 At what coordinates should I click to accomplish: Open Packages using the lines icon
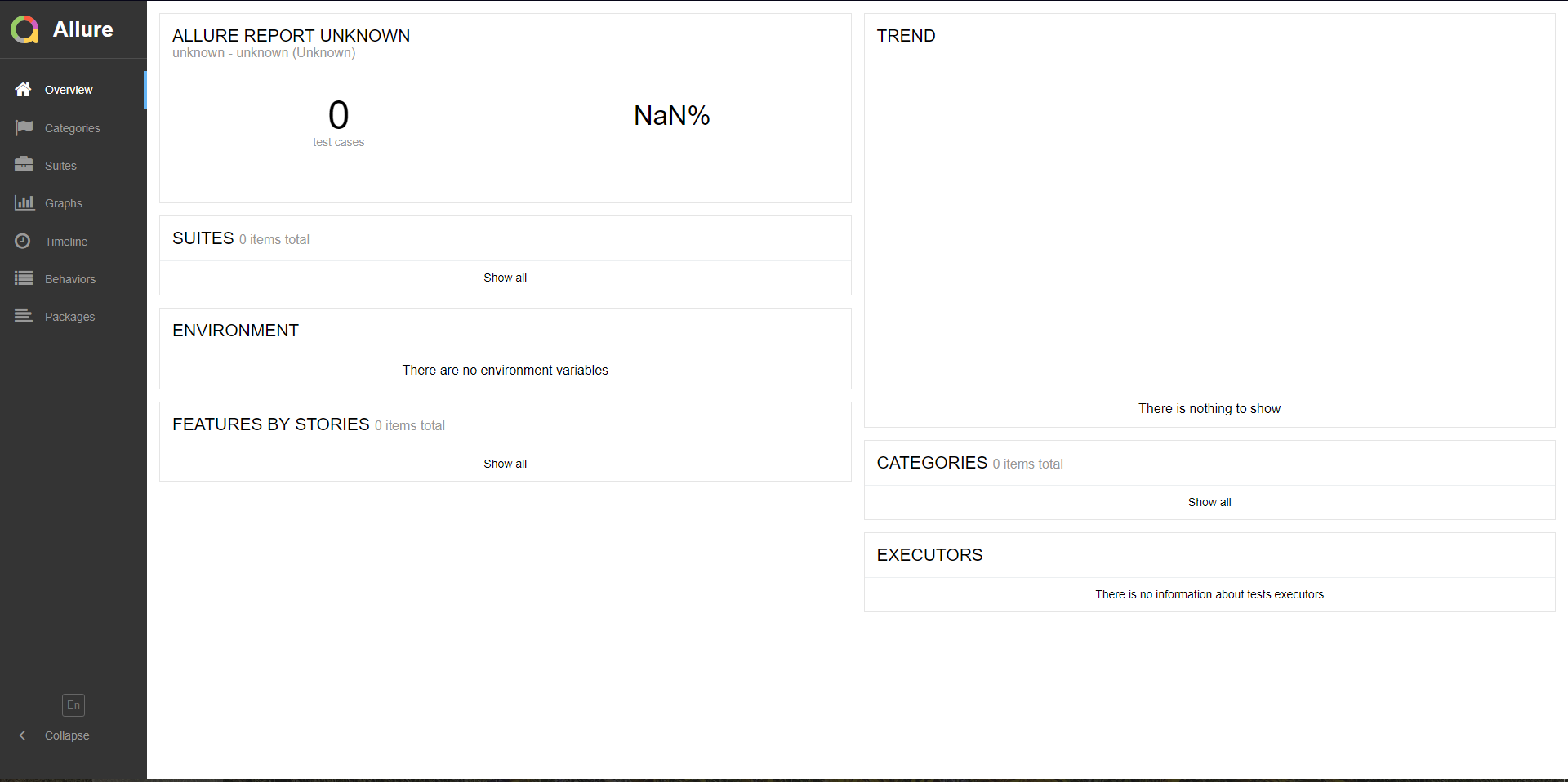pos(24,316)
